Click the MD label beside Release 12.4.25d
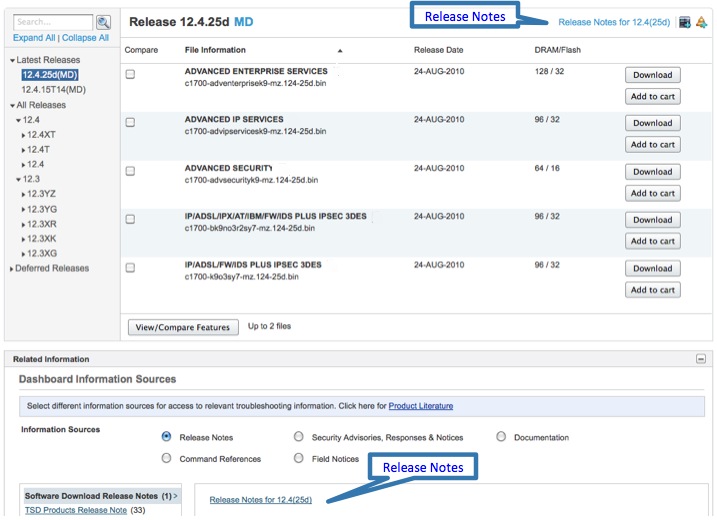The width and height of the screenshot is (717, 520). [x=243, y=22]
